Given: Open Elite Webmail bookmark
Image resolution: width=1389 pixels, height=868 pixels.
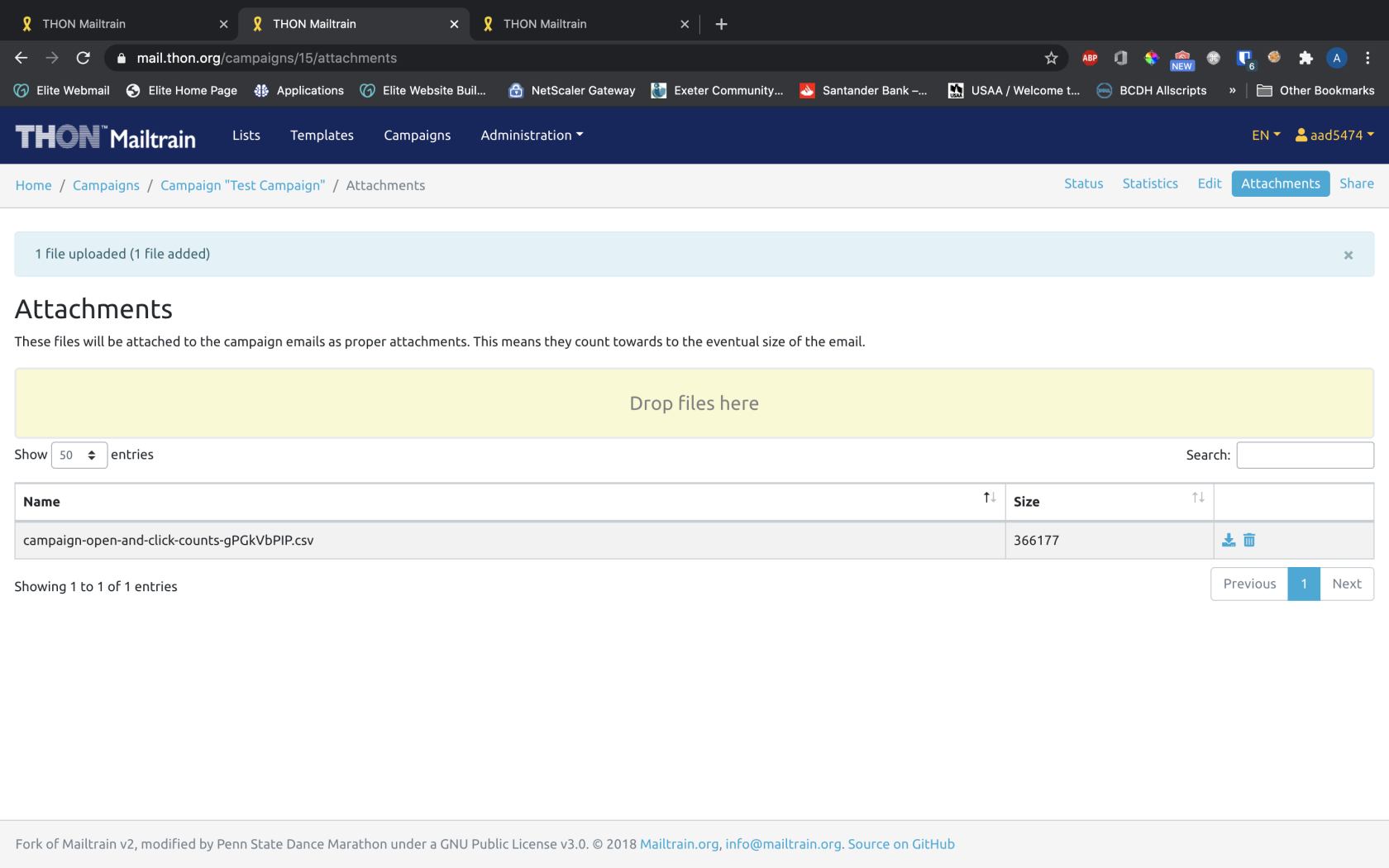Looking at the screenshot, I should point(62,90).
